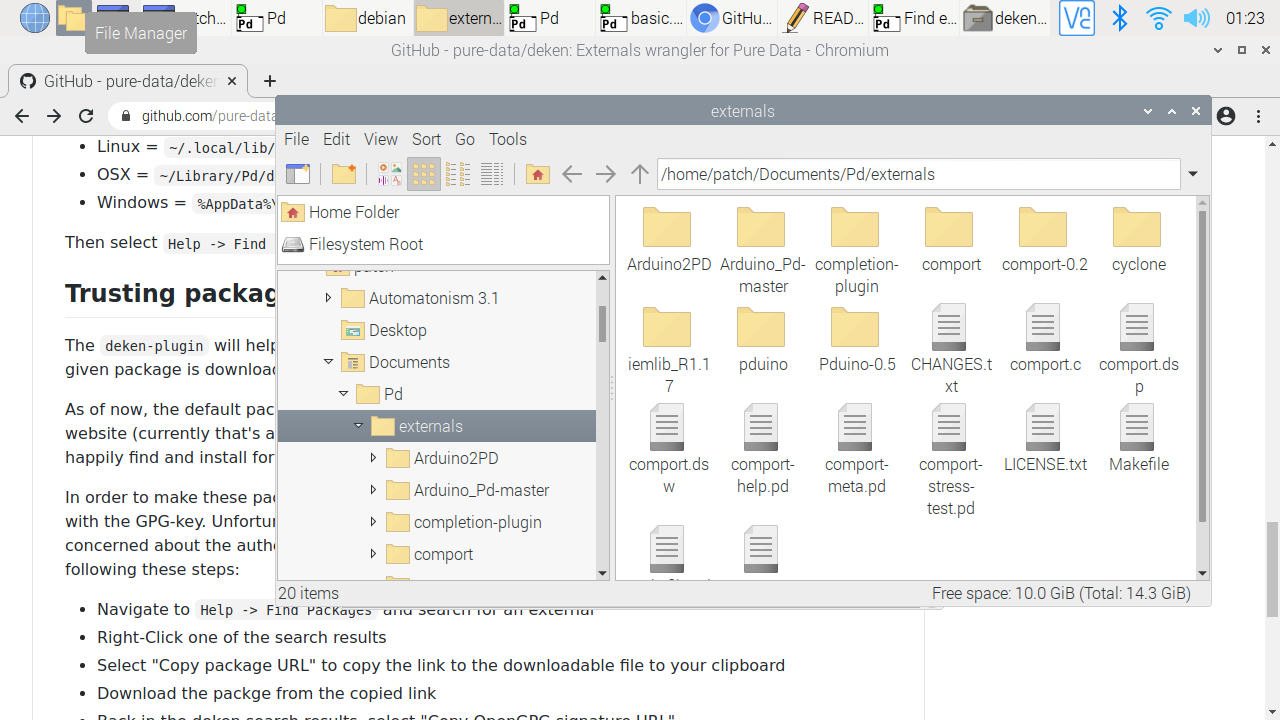Open the Edit menu
Screen dimensions: 1280x720
click(337, 139)
